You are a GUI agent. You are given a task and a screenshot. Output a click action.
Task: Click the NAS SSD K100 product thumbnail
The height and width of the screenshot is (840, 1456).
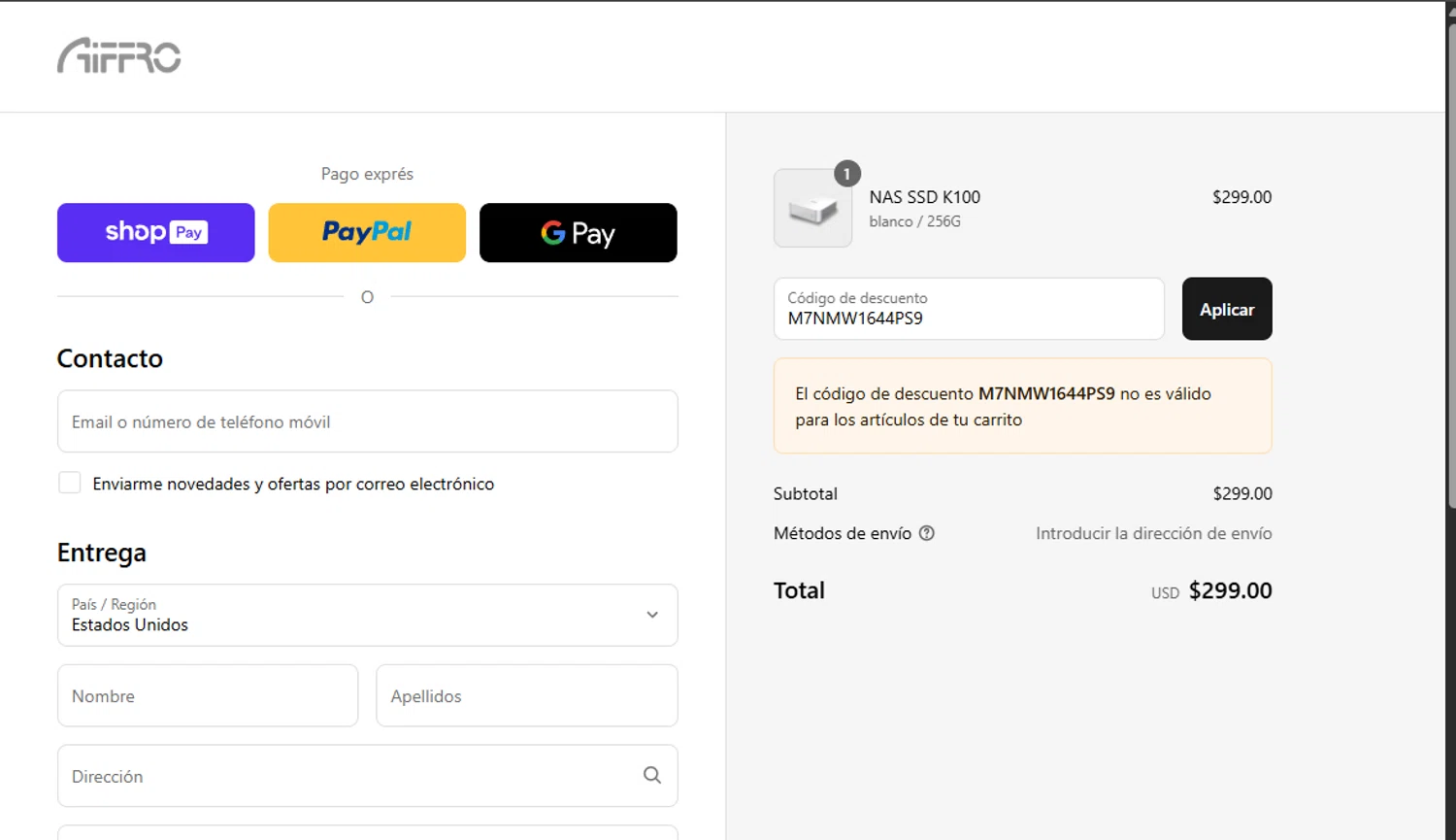click(x=812, y=208)
